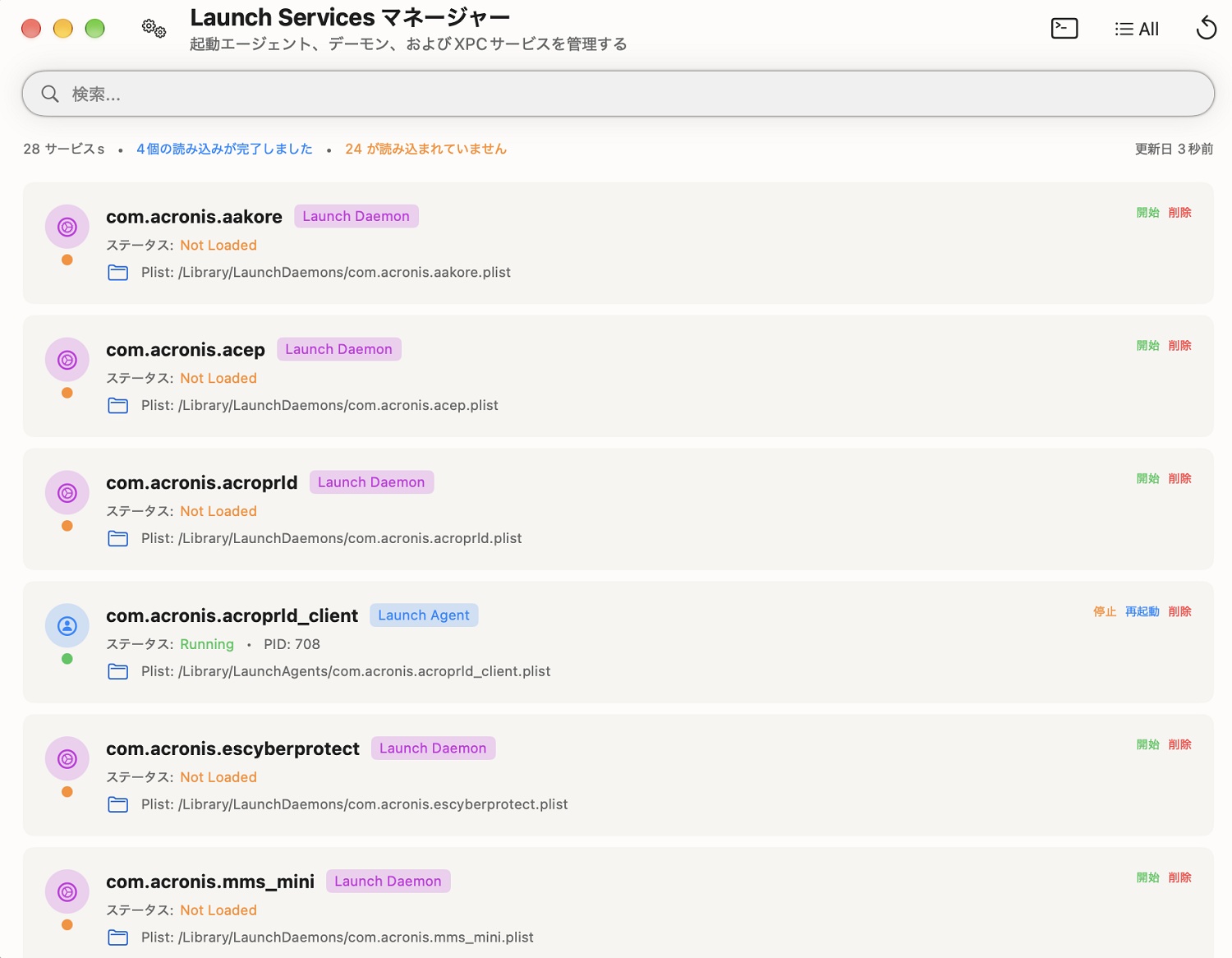Open plist folder icon for com.acronis.acep

click(118, 406)
